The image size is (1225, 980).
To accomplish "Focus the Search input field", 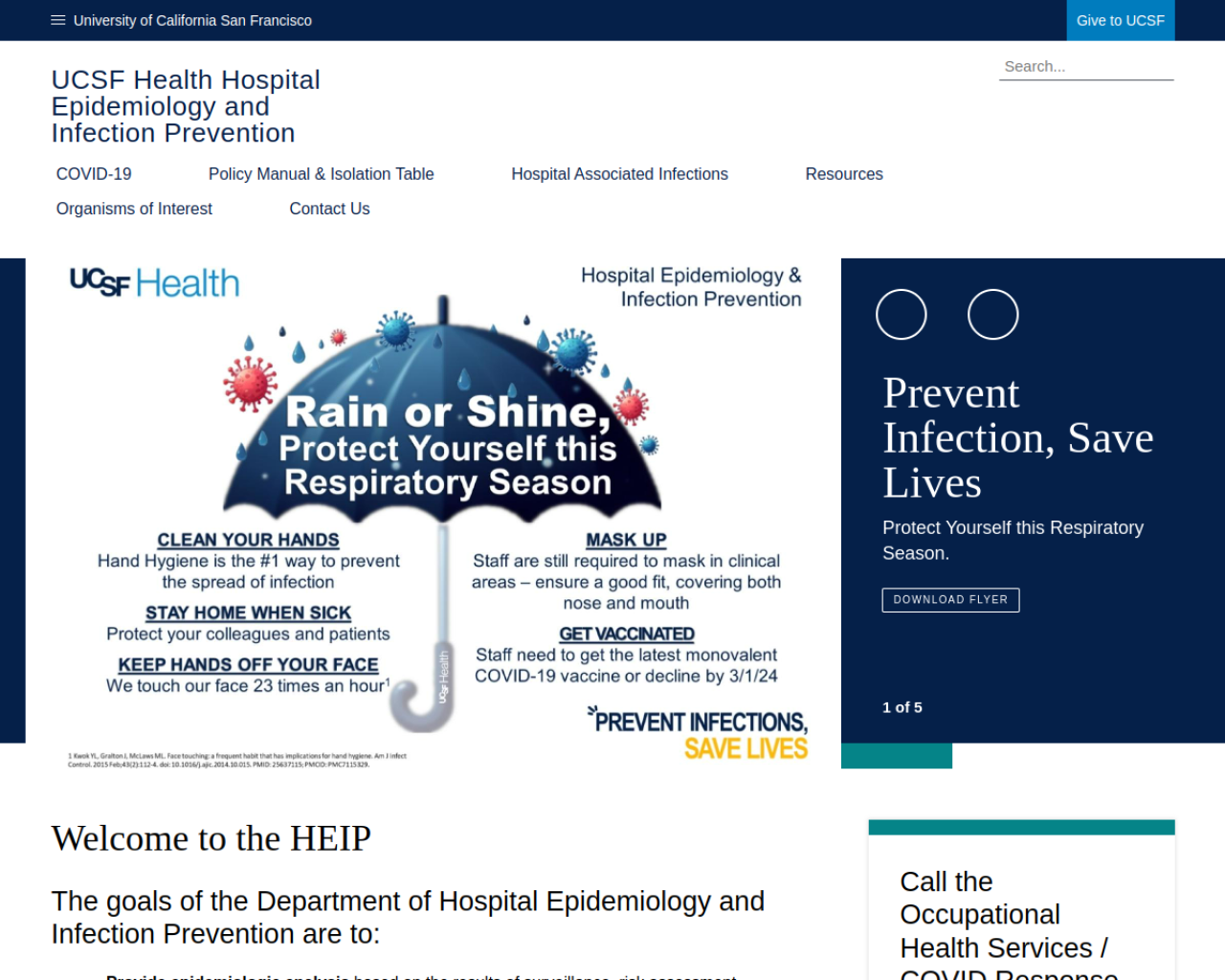I will click(1086, 66).
